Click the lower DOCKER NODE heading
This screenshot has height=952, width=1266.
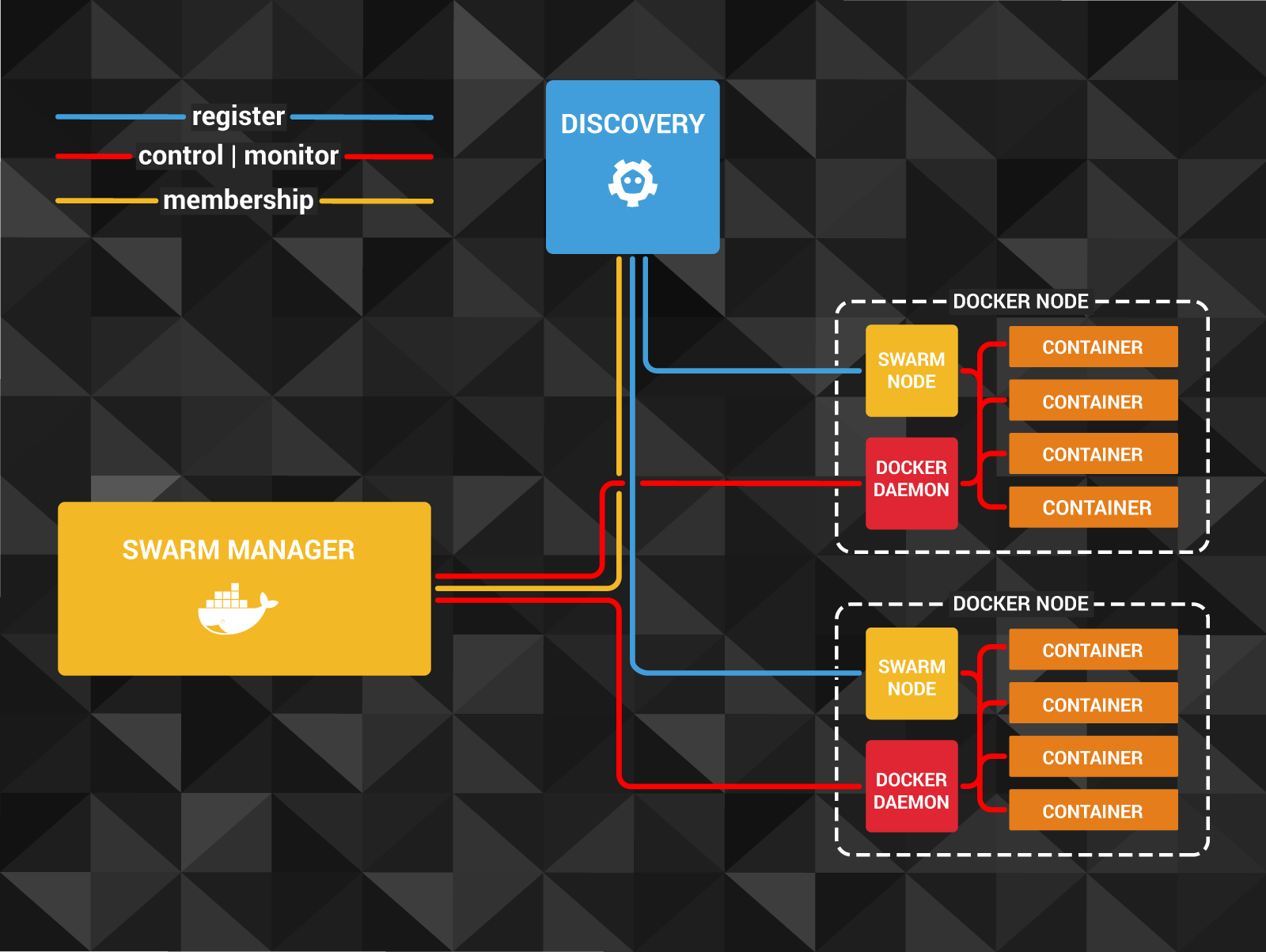pyautogui.click(x=1021, y=604)
